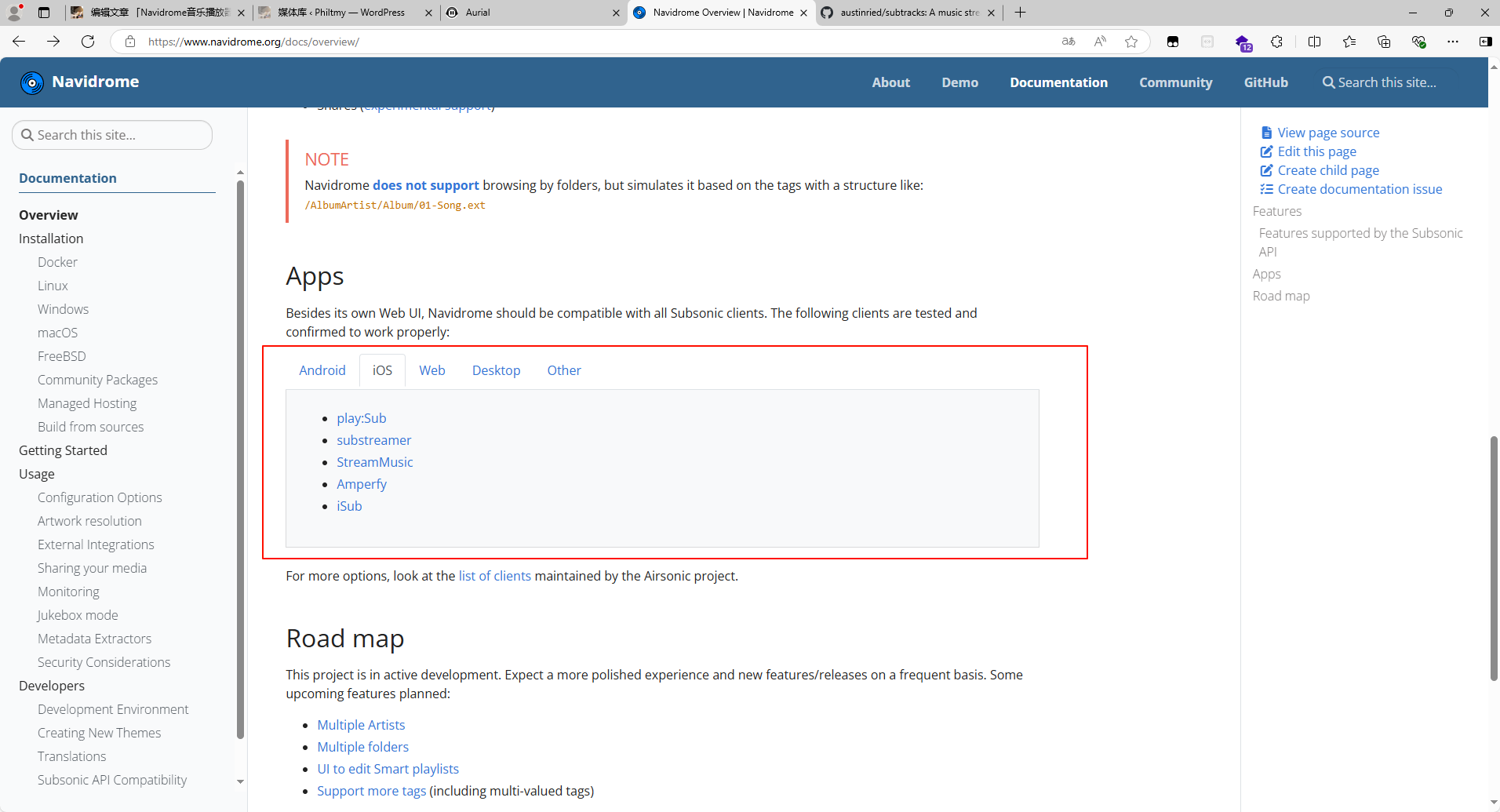The width and height of the screenshot is (1500, 812).
Task: Open Subsonic API Compatibility in sidebar
Action: click(112, 780)
